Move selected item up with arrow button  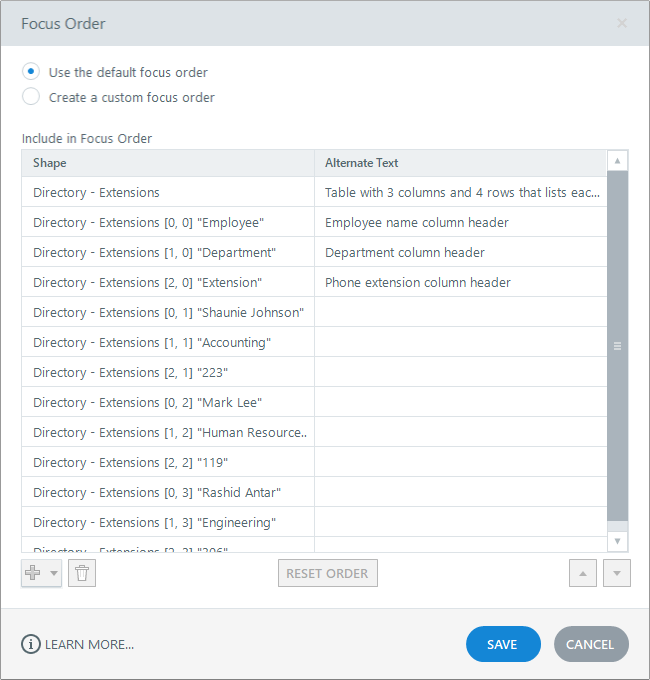(584, 573)
